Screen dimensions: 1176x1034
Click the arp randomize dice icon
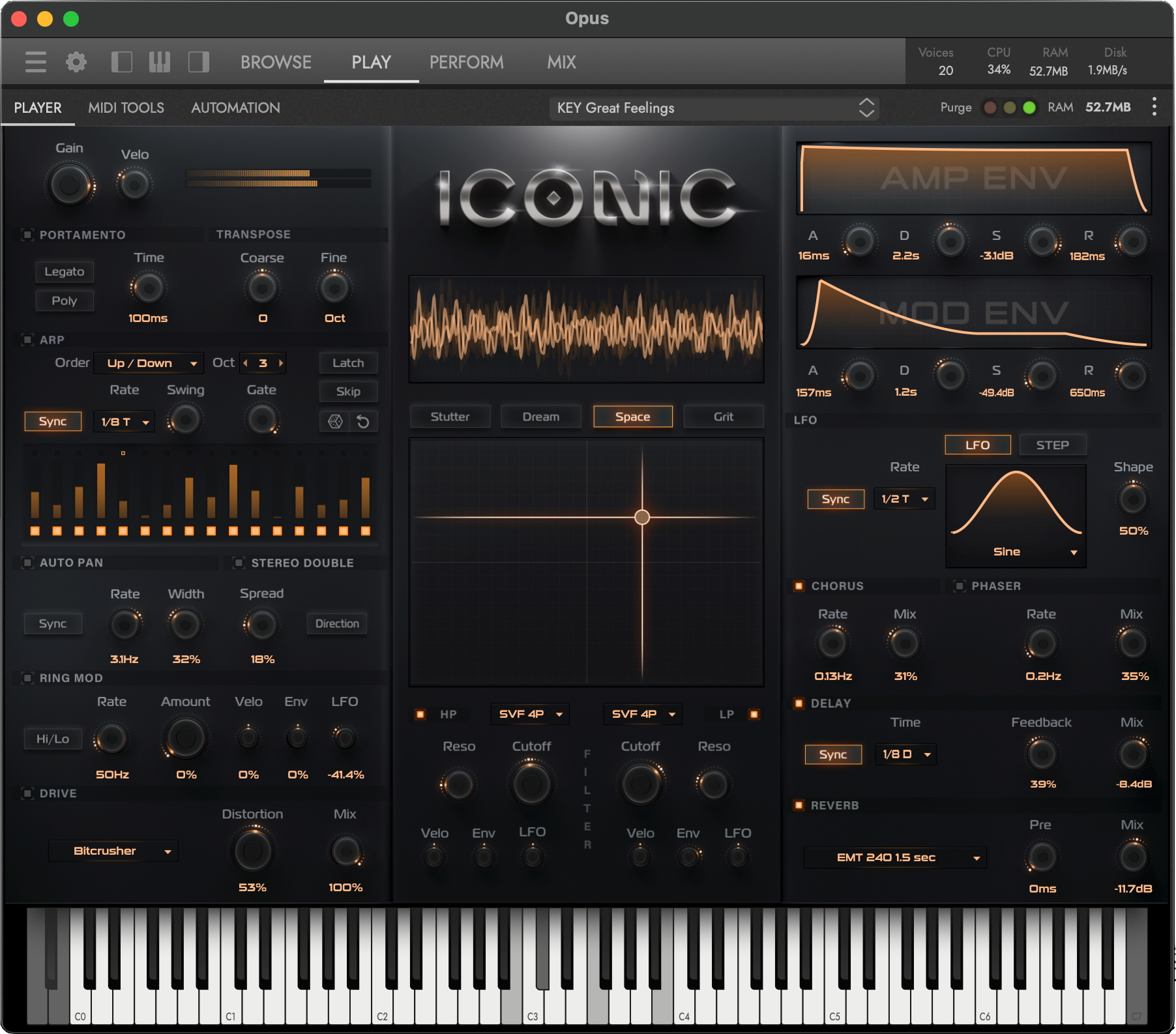point(335,422)
